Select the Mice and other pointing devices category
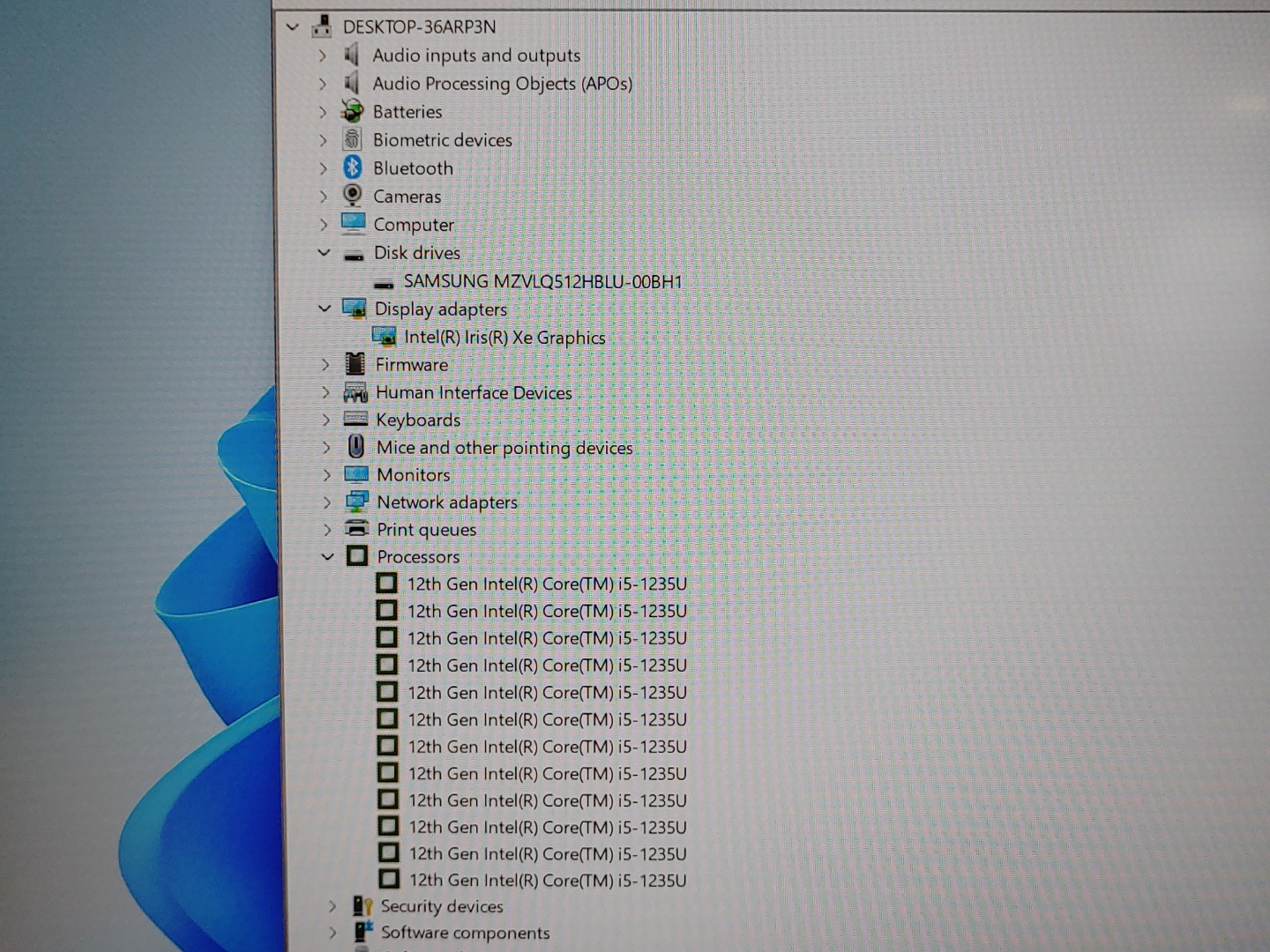This screenshot has height=952, width=1270. click(504, 448)
